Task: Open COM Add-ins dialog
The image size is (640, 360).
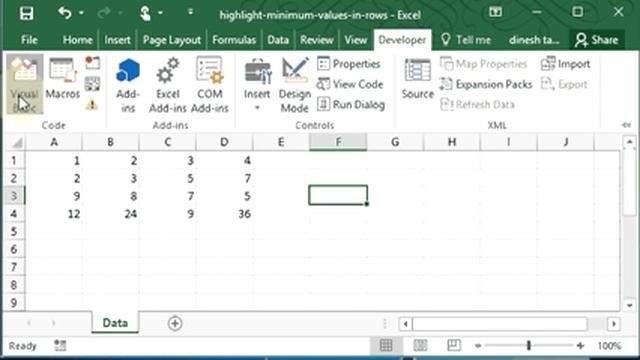Action: [210, 85]
